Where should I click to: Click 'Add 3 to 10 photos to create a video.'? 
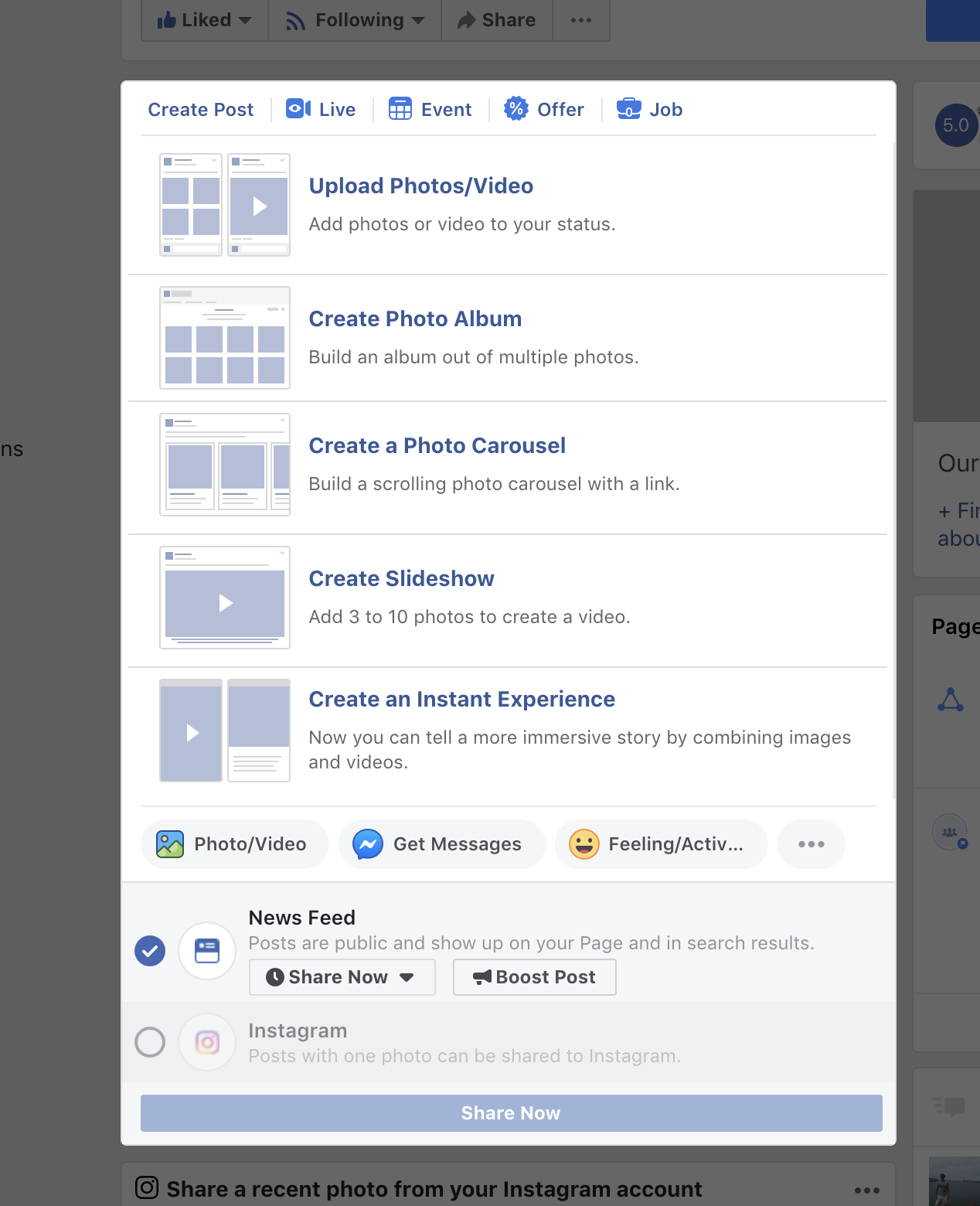click(x=470, y=617)
